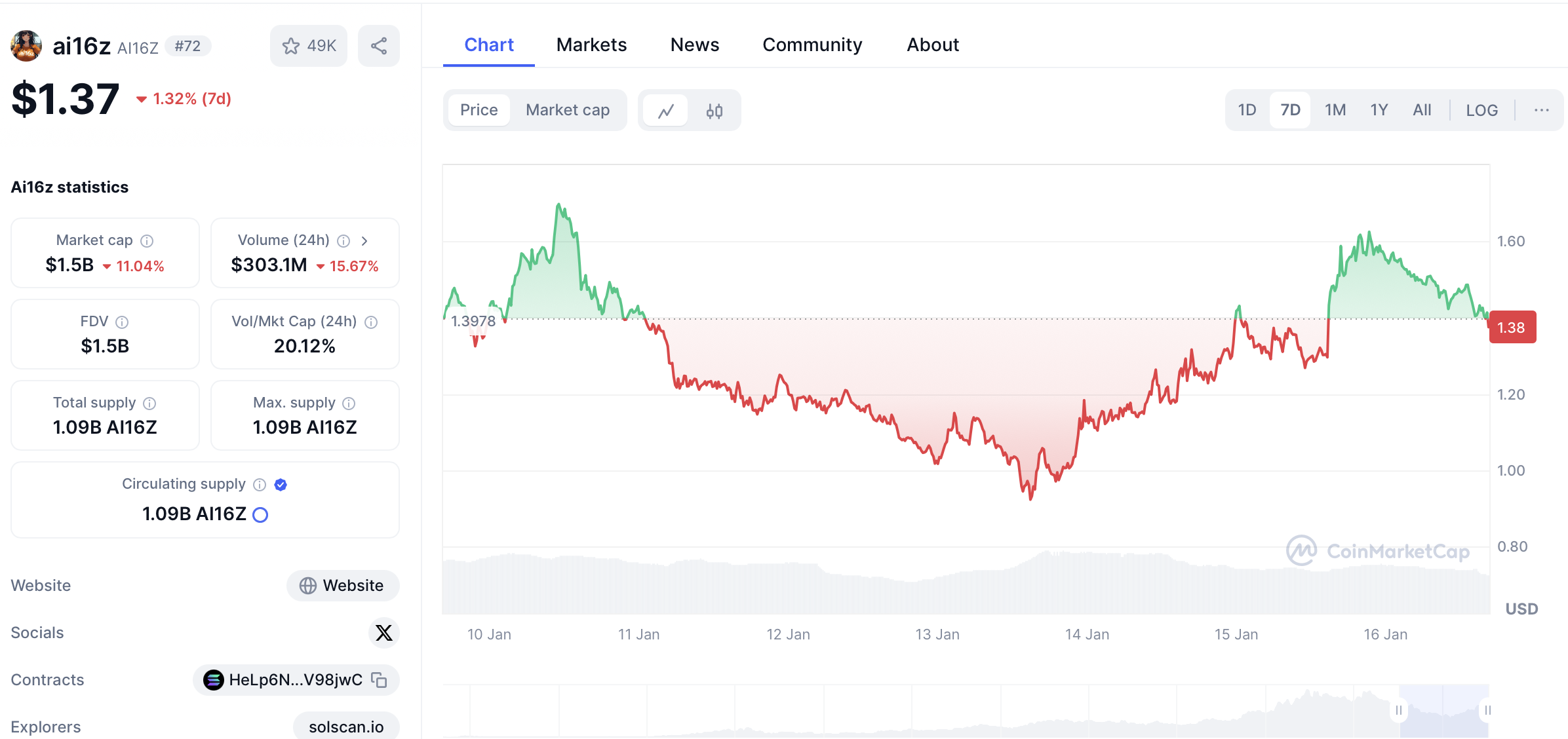Open the more options ellipsis menu
This screenshot has height=739, width=1568.
click(1541, 110)
